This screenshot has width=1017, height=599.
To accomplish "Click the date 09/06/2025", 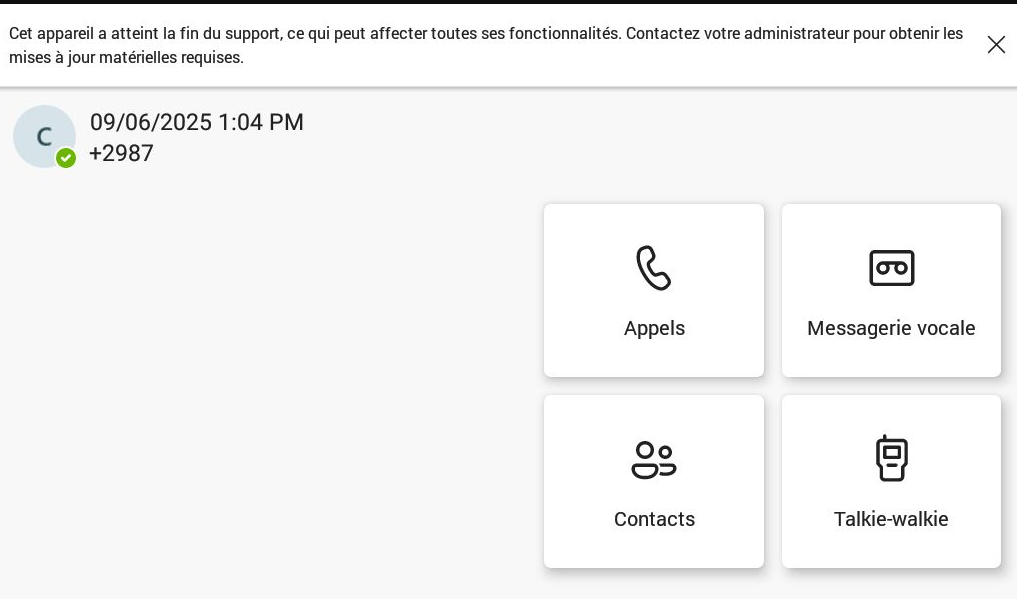I will pyautogui.click(x=151, y=122).
